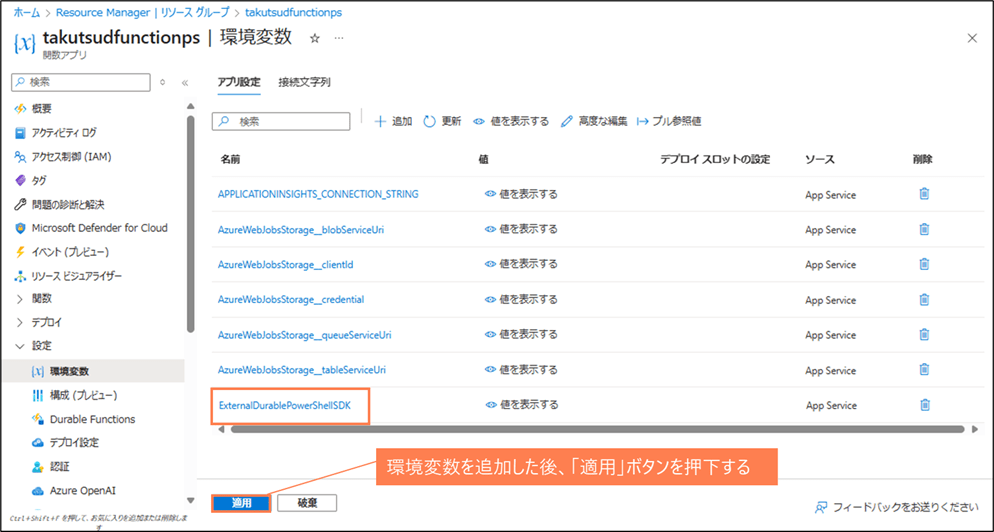
Task: Click the sidebar 検索 field
Action: (81, 82)
